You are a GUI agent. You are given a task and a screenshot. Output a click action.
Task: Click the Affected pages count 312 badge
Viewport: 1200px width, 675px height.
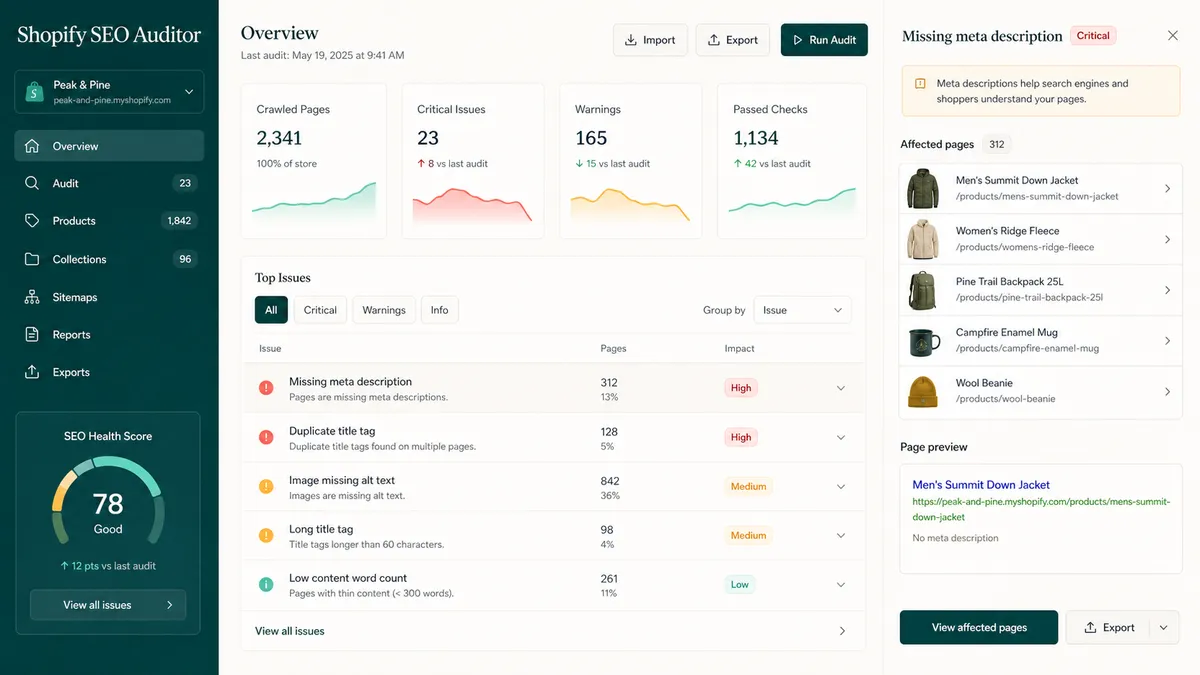[997, 144]
